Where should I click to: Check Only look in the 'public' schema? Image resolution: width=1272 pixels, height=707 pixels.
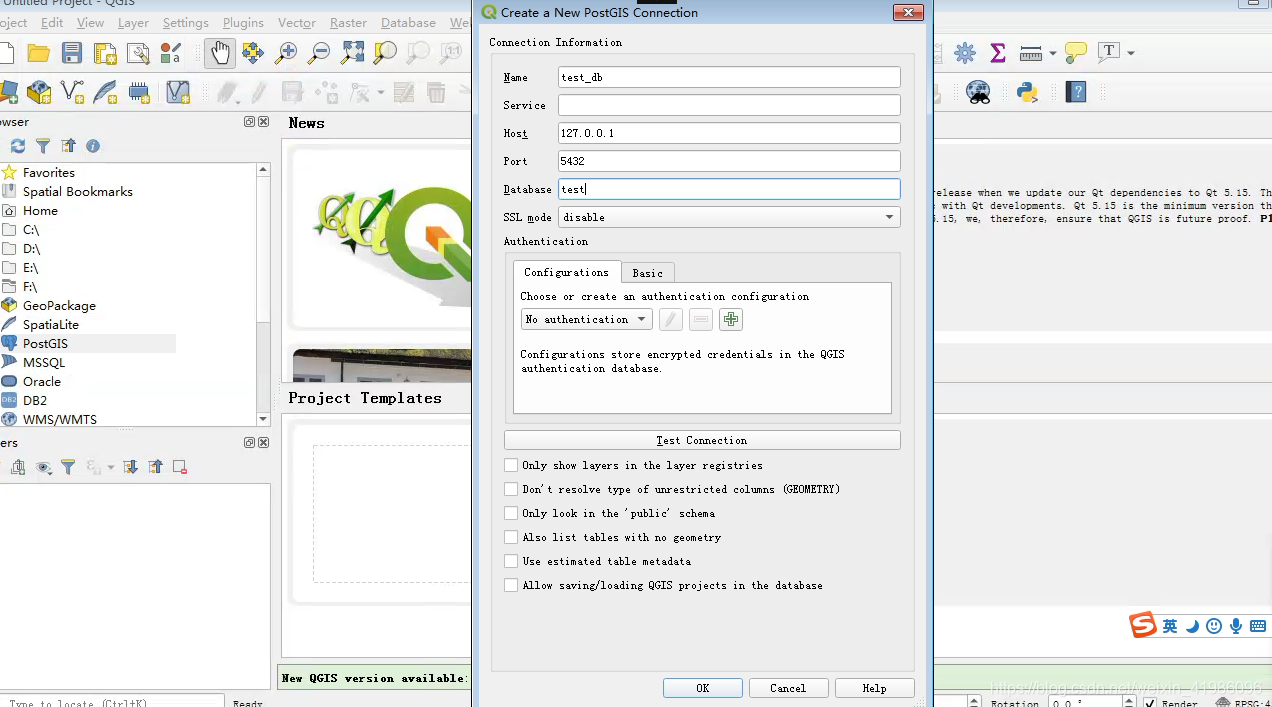(x=511, y=513)
